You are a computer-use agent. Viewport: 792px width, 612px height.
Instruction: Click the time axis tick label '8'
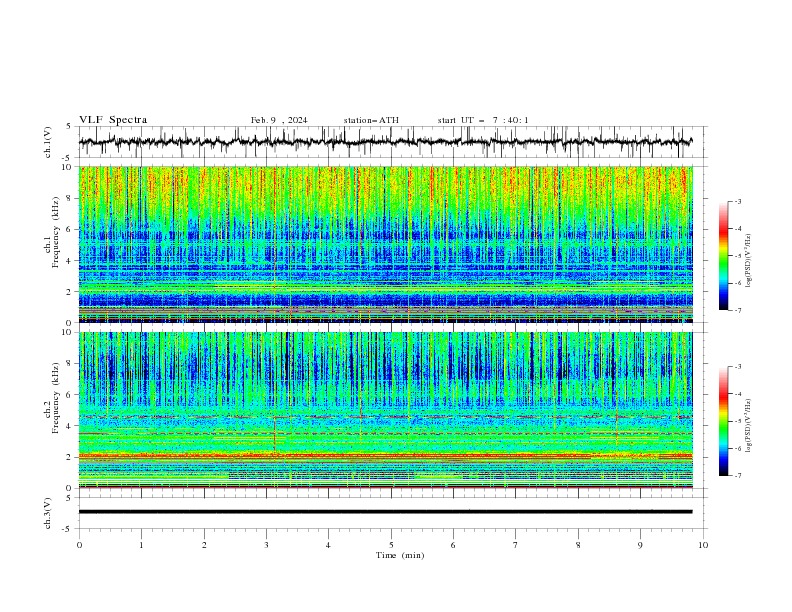578,545
